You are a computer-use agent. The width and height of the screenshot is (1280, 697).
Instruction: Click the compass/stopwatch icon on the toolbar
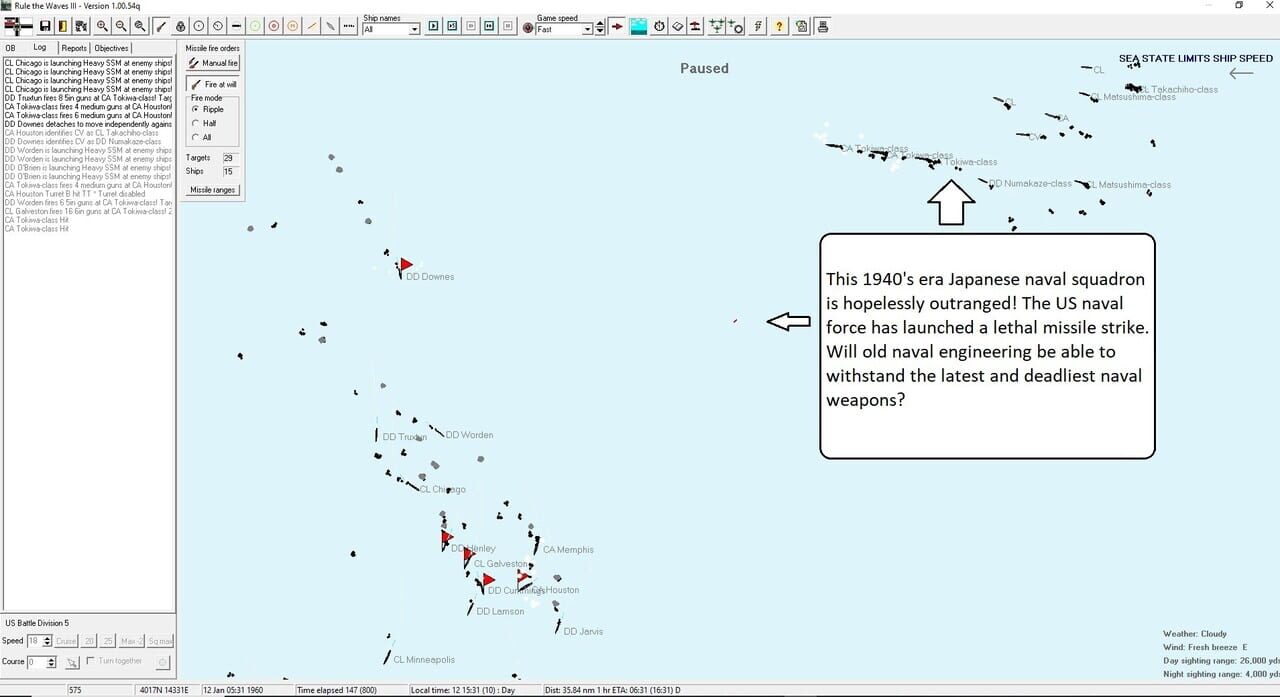(658, 26)
